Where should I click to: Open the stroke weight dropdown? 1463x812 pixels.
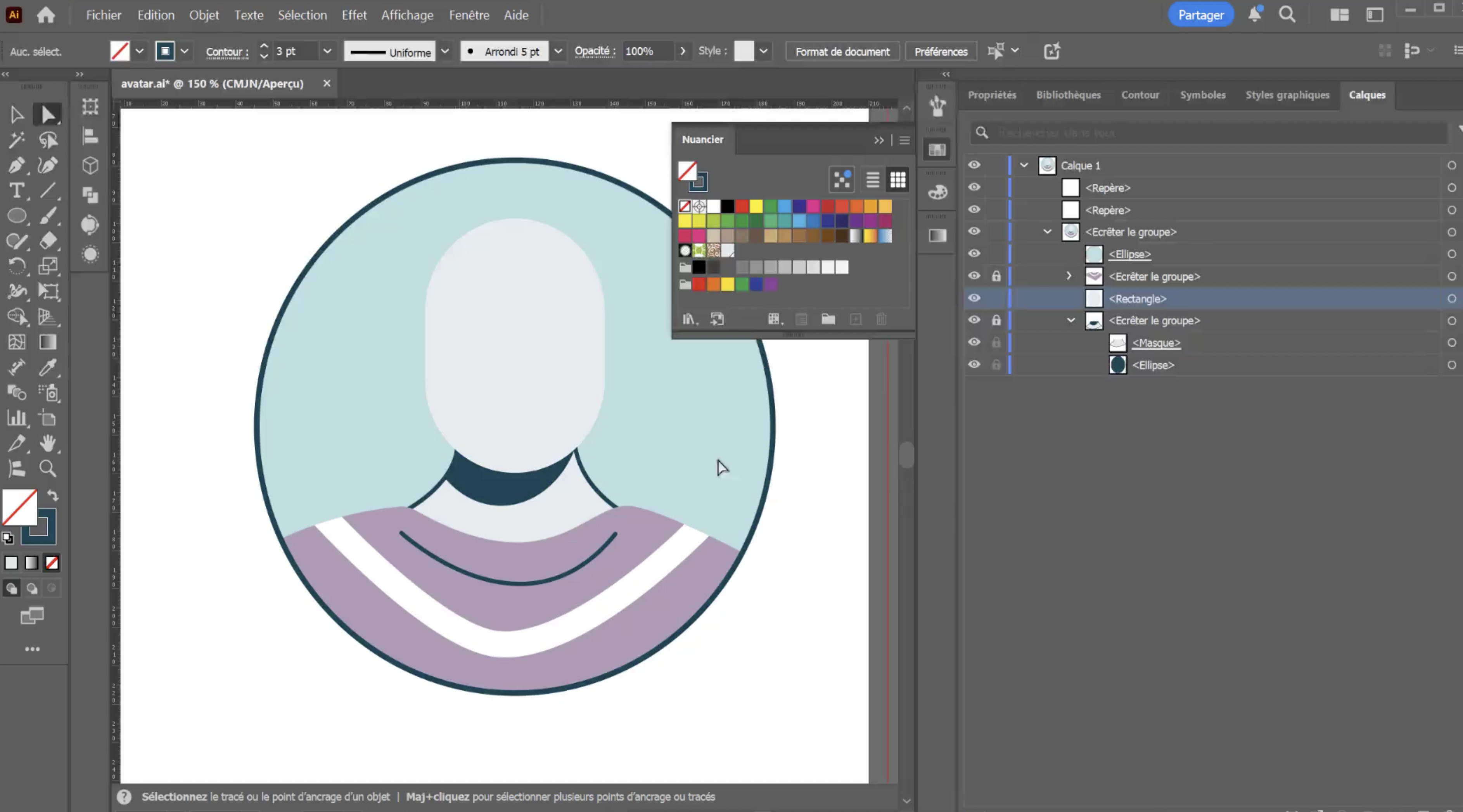click(x=327, y=52)
